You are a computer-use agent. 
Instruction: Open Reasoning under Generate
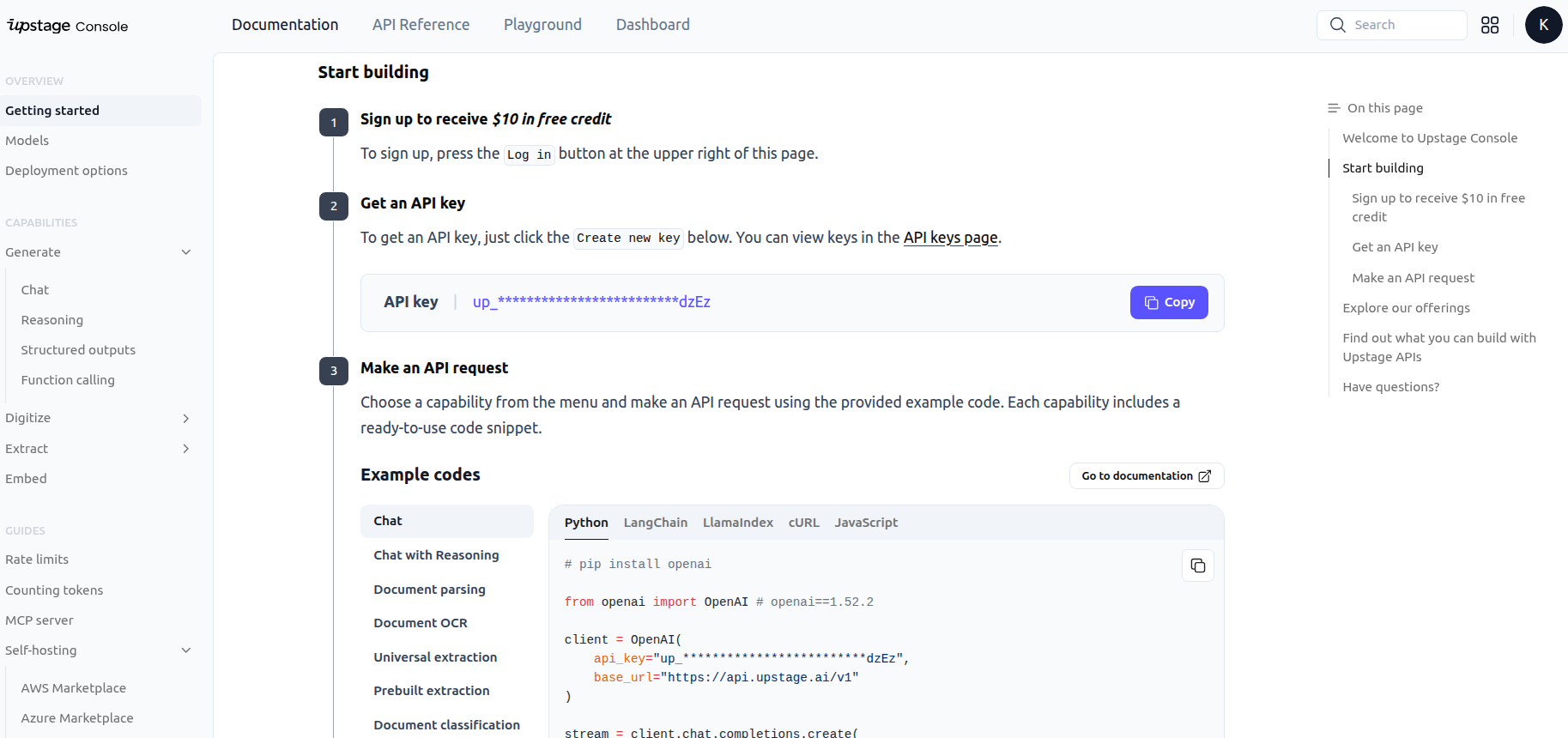(52, 320)
